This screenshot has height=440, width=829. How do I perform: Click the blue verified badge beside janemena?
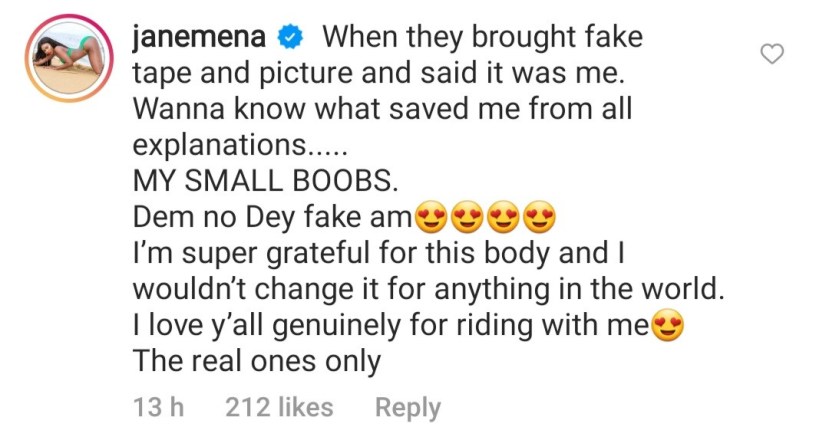[x=289, y=38]
